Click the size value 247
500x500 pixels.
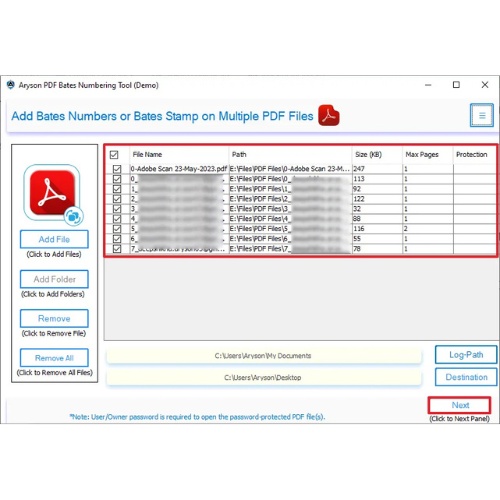[x=359, y=169]
